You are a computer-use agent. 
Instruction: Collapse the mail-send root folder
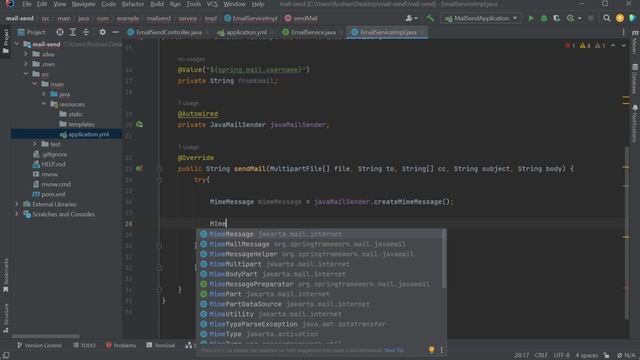coord(17,44)
